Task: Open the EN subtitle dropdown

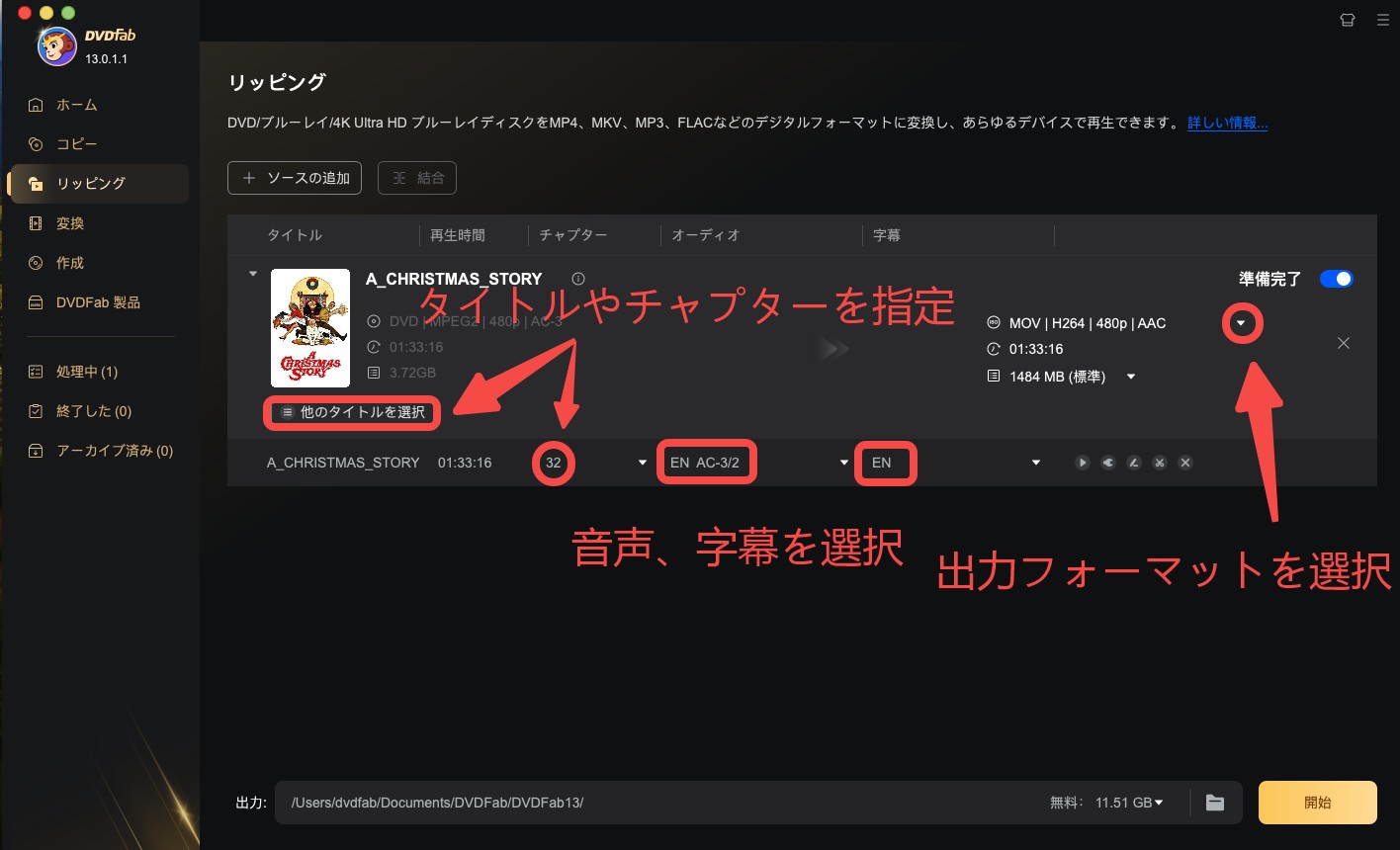Action: pos(1036,463)
